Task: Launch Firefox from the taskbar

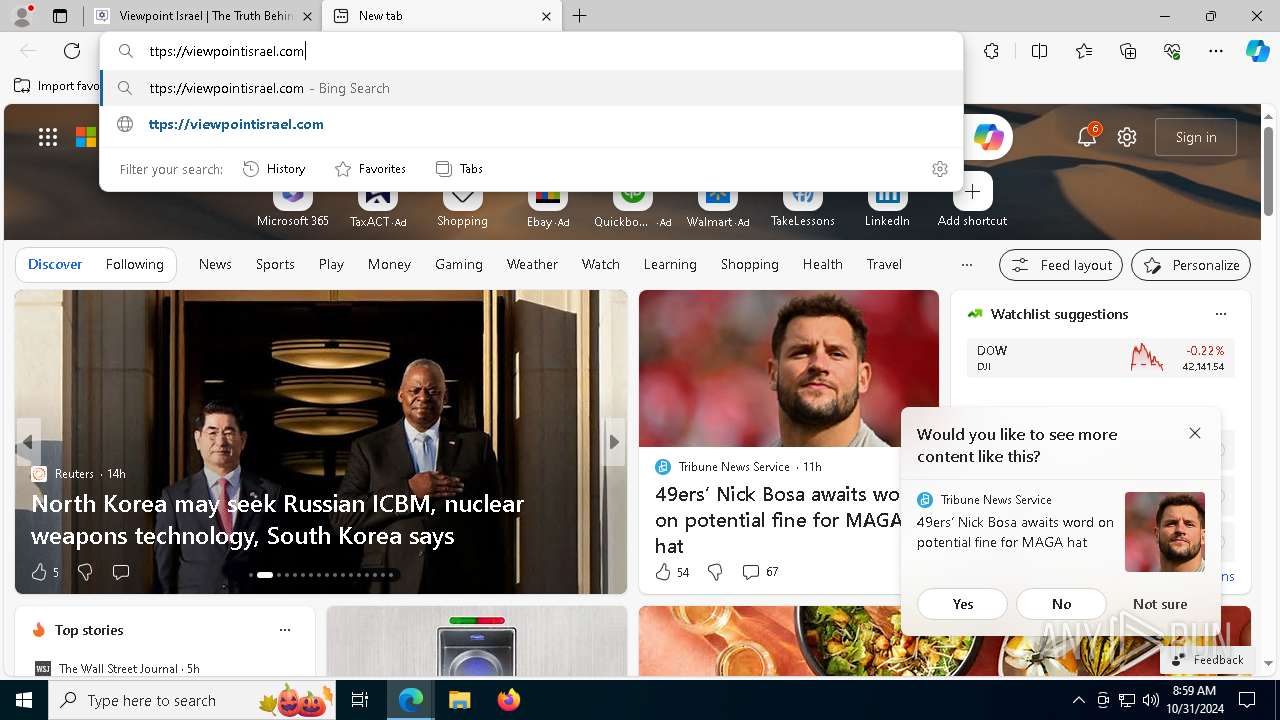Action: click(x=509, y=700)
